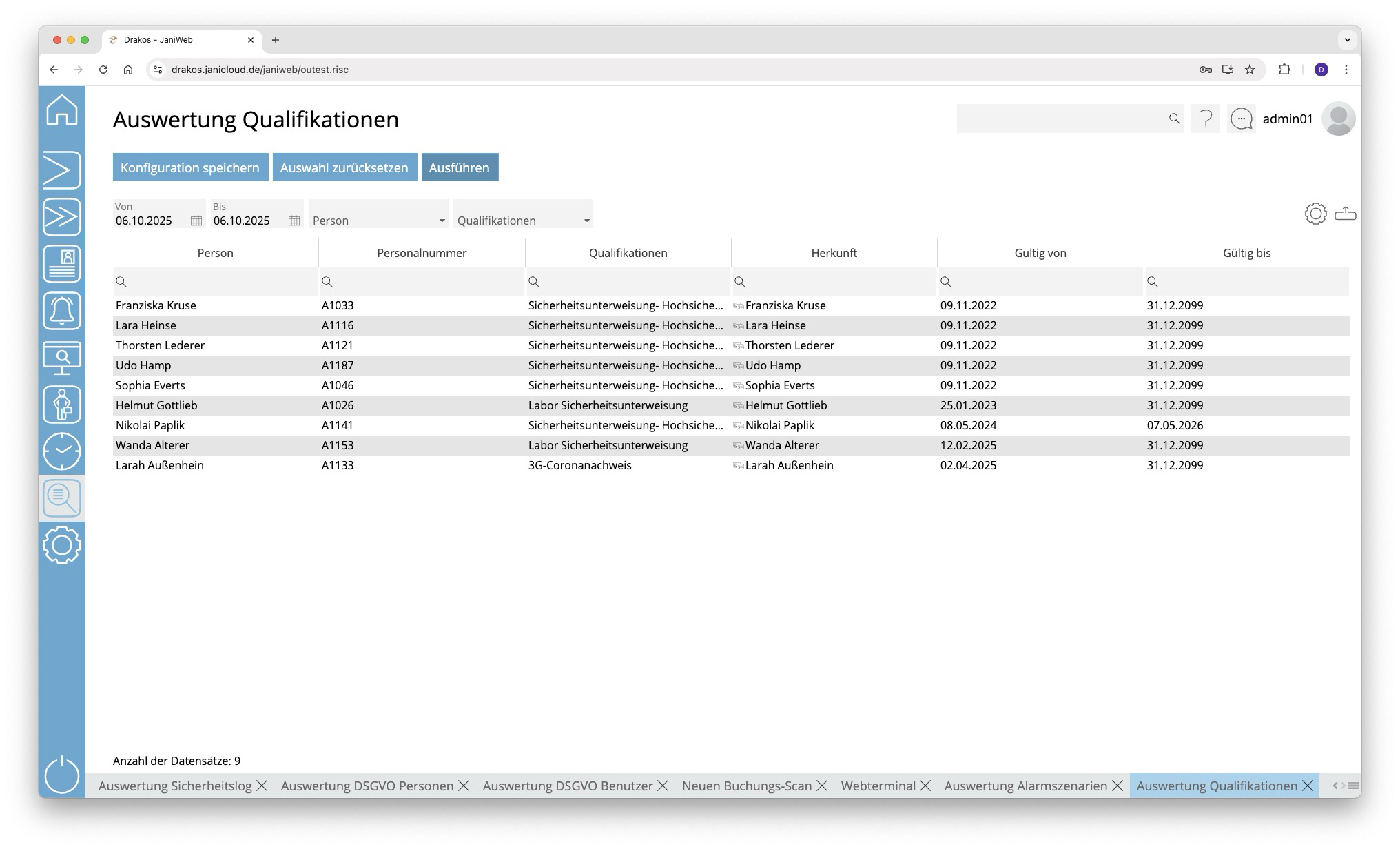Click the power logout icon
This screenshot has height=849, width=1400.
coord(62,775)
